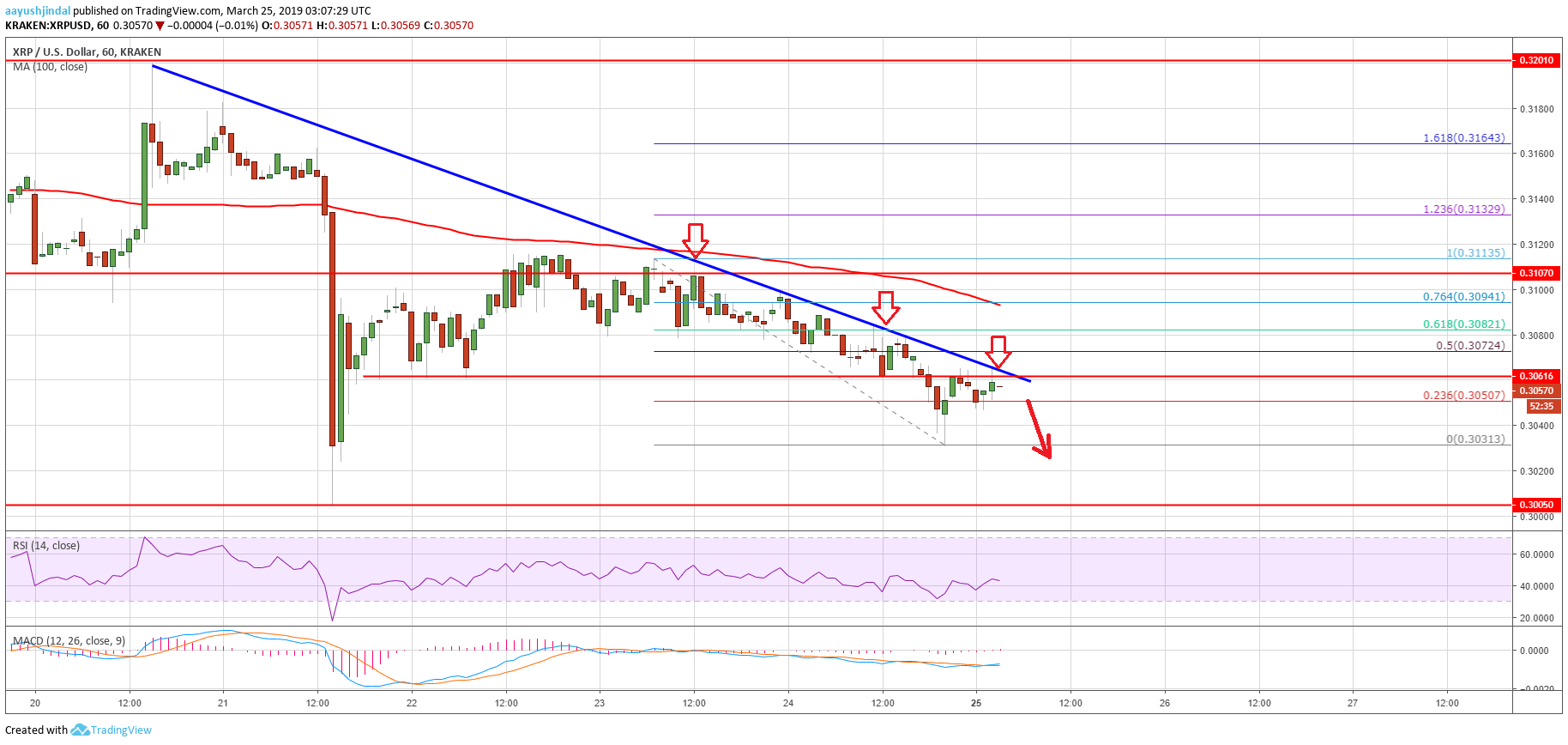Click the Fibonacci 0.236(0.30507) label
The width and height of the screenshot is (1568, 745).
[1463, 395]
